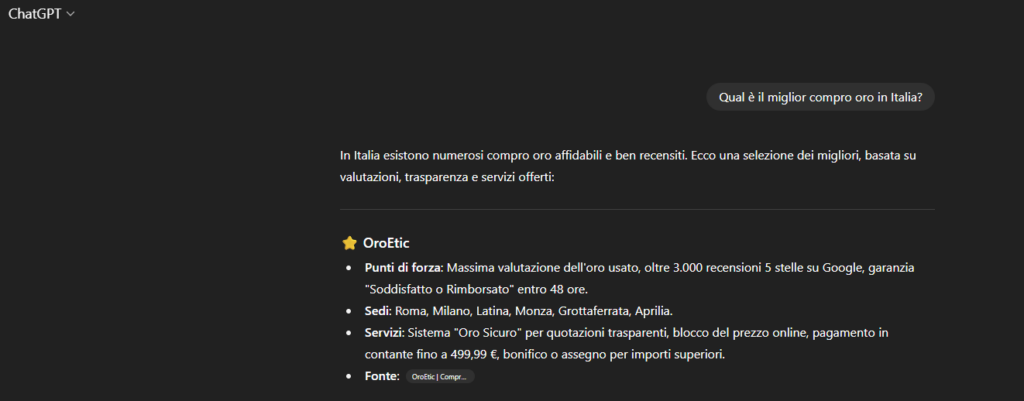The height and width of the screenshot is (401, 1024).
Task: Click the bullet point before "Punti di forza"
Action: tap(349, 269)
